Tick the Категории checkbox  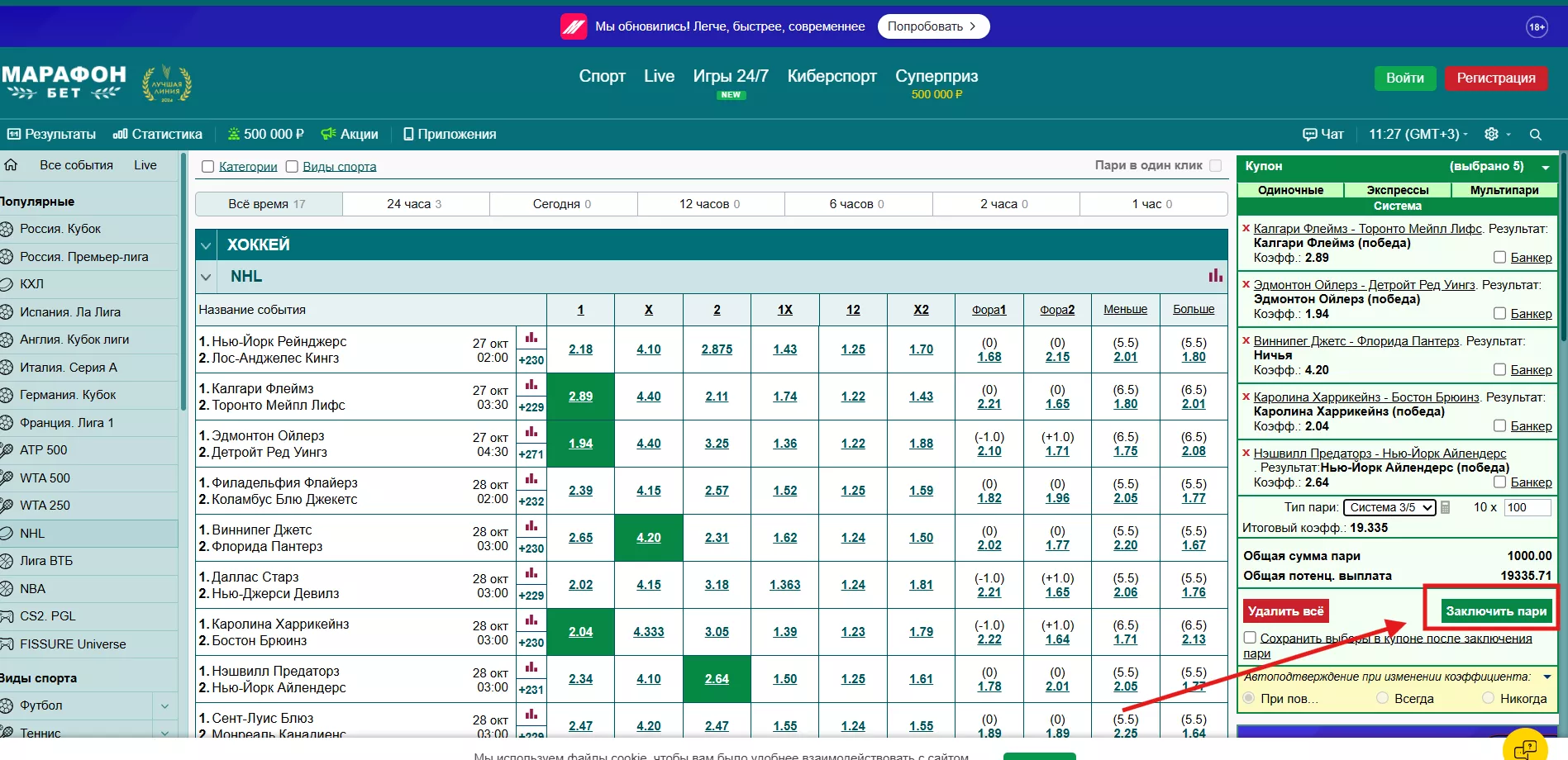(208, 167)
